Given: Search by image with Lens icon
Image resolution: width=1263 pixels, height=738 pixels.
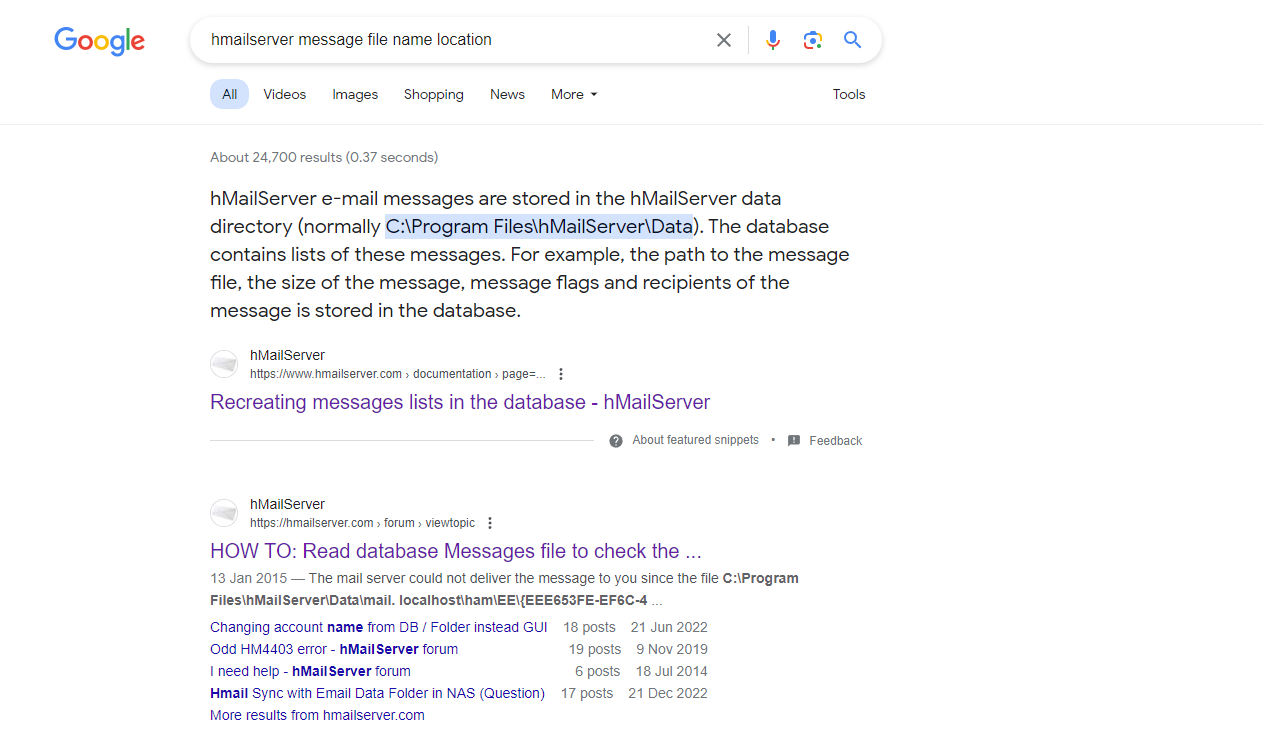Looking at the screenshot, I should [x=812, y=40].
